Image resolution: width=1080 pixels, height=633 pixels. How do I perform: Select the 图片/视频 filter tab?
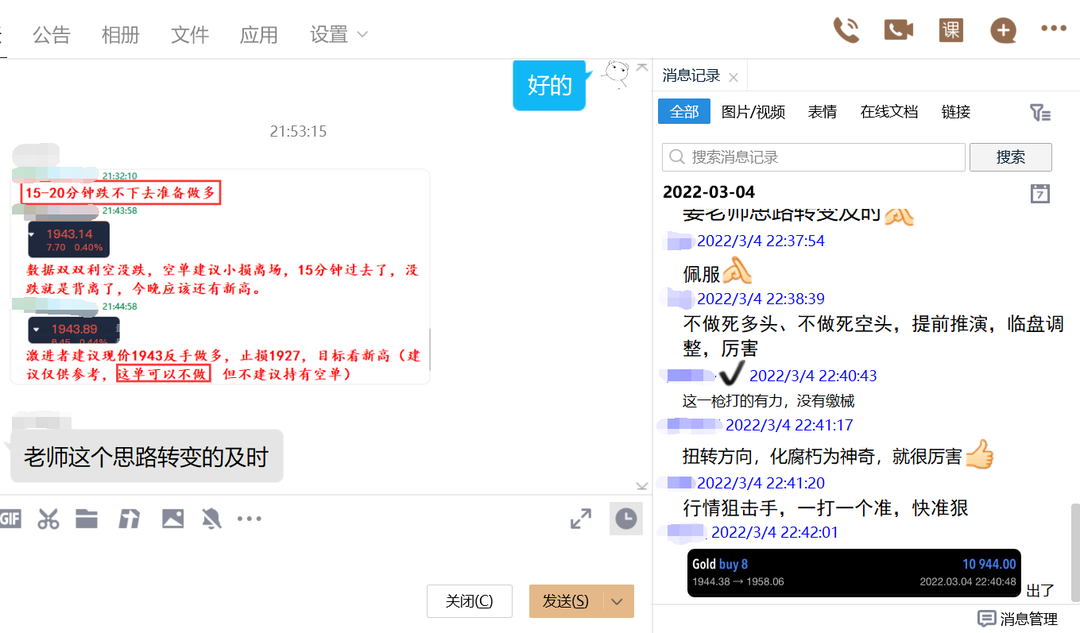pyautogui.click(x=753, y=112)
